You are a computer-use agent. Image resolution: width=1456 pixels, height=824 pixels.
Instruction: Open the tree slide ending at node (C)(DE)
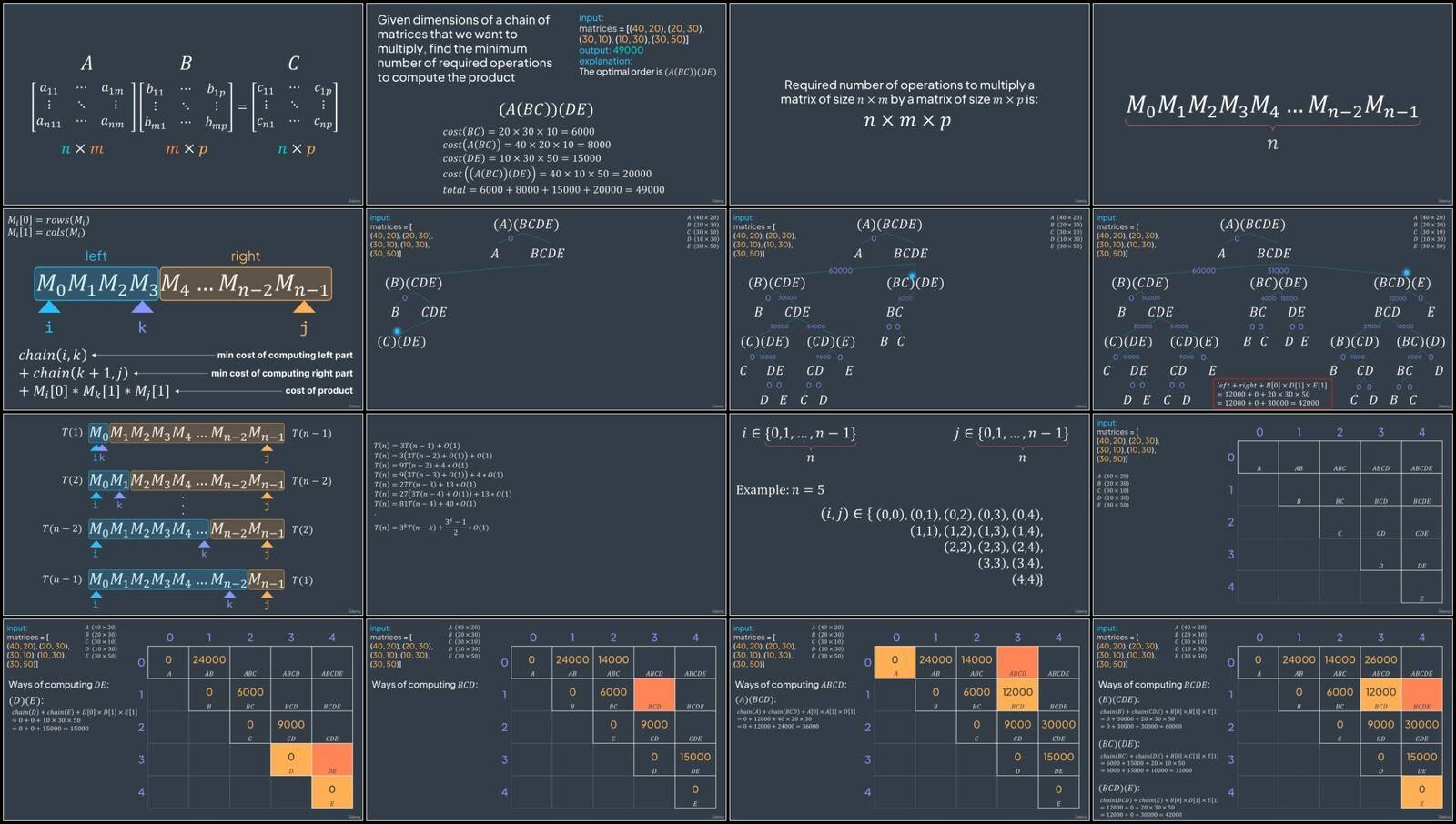(546, 310)
